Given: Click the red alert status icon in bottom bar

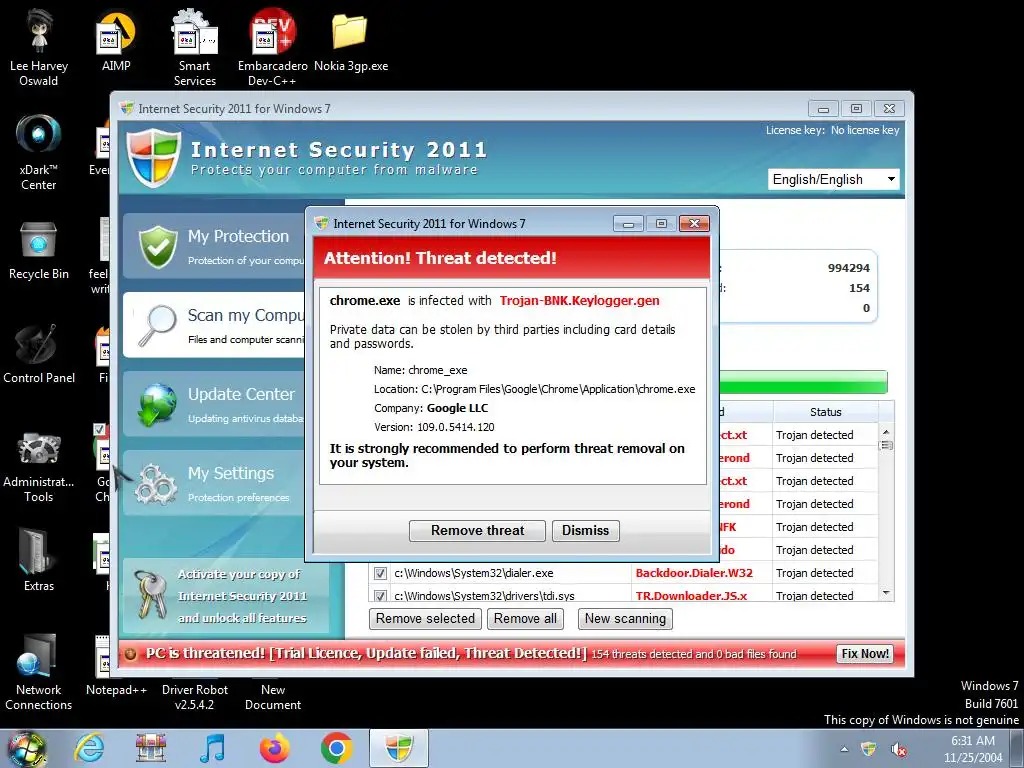Looking at the screenshot, I should pyautogui.click(x=131, y=654).
